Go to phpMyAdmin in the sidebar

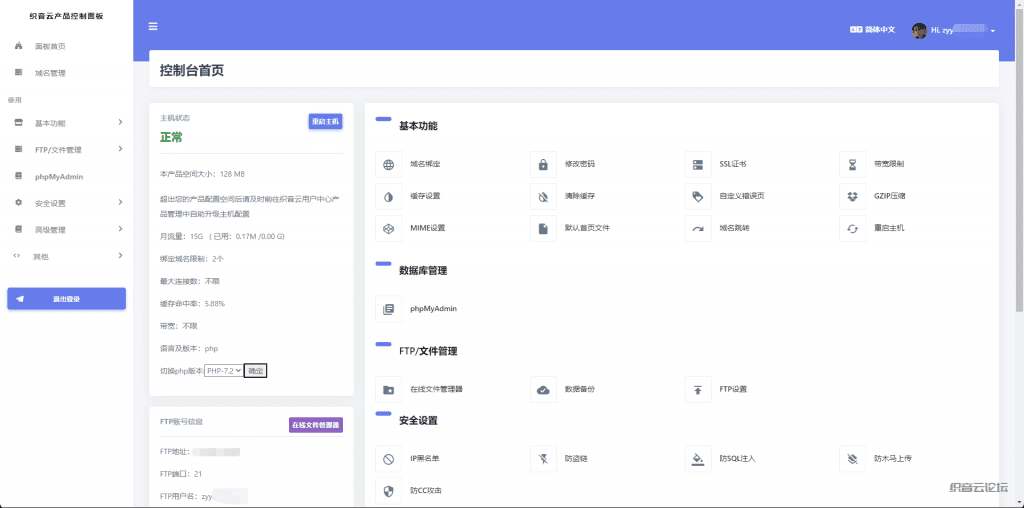tap(58, 176)
